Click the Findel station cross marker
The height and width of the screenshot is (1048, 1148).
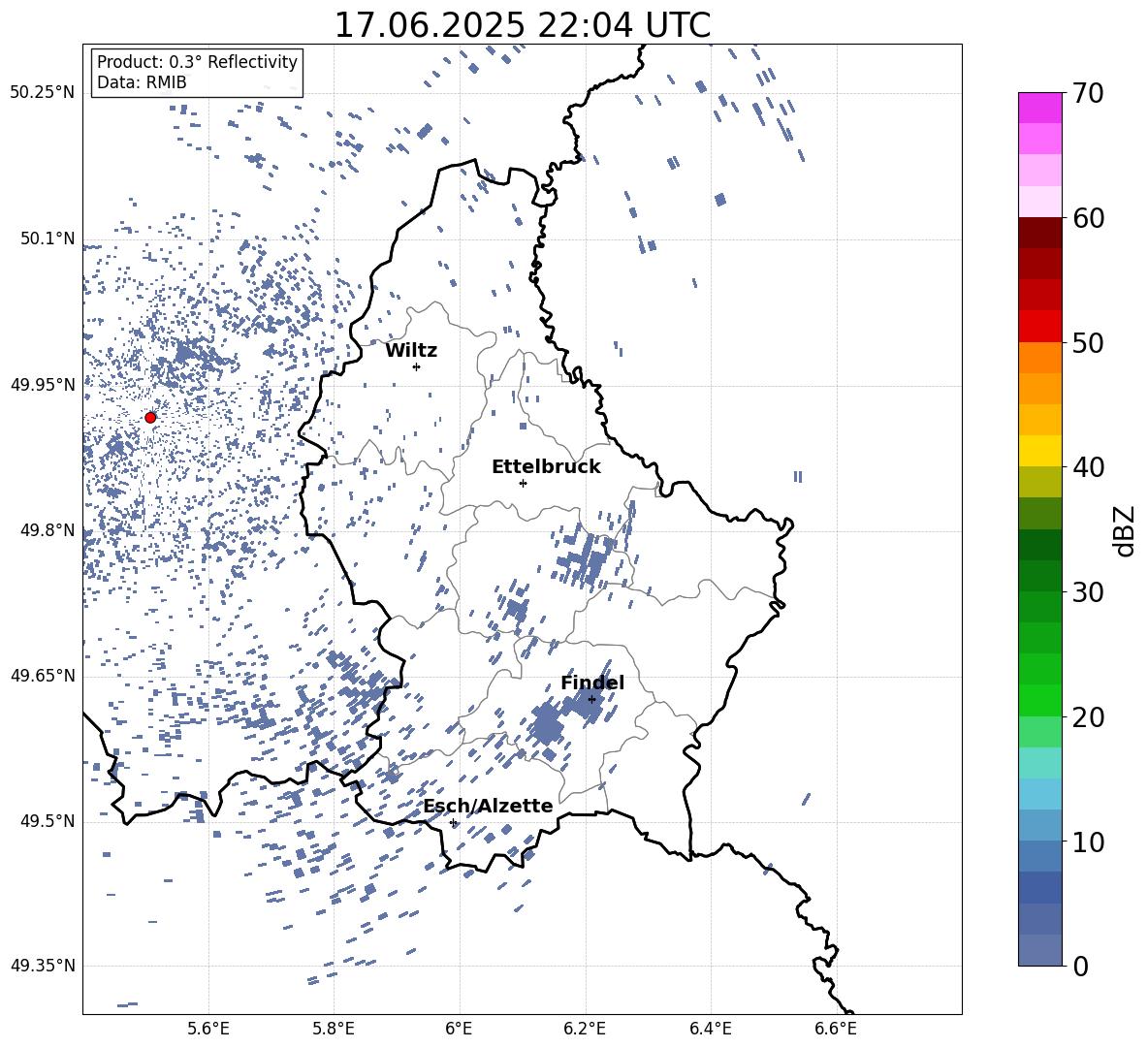point(591,700)
